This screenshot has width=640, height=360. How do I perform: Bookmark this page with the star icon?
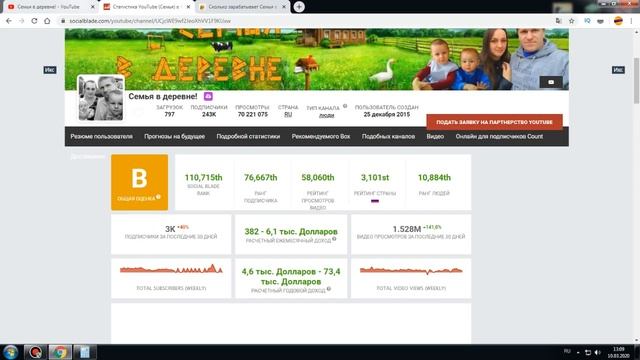tap(571, 21)
